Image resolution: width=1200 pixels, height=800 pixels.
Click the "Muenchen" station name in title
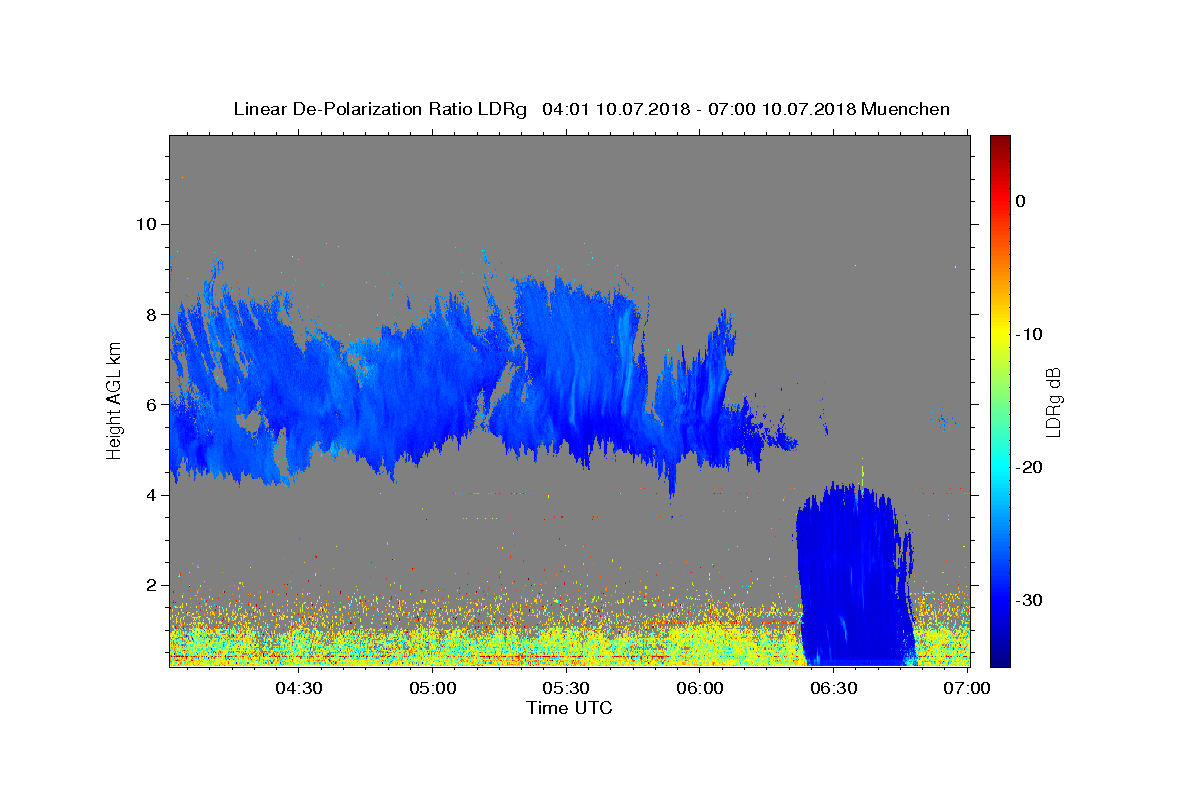pos(905,109)
